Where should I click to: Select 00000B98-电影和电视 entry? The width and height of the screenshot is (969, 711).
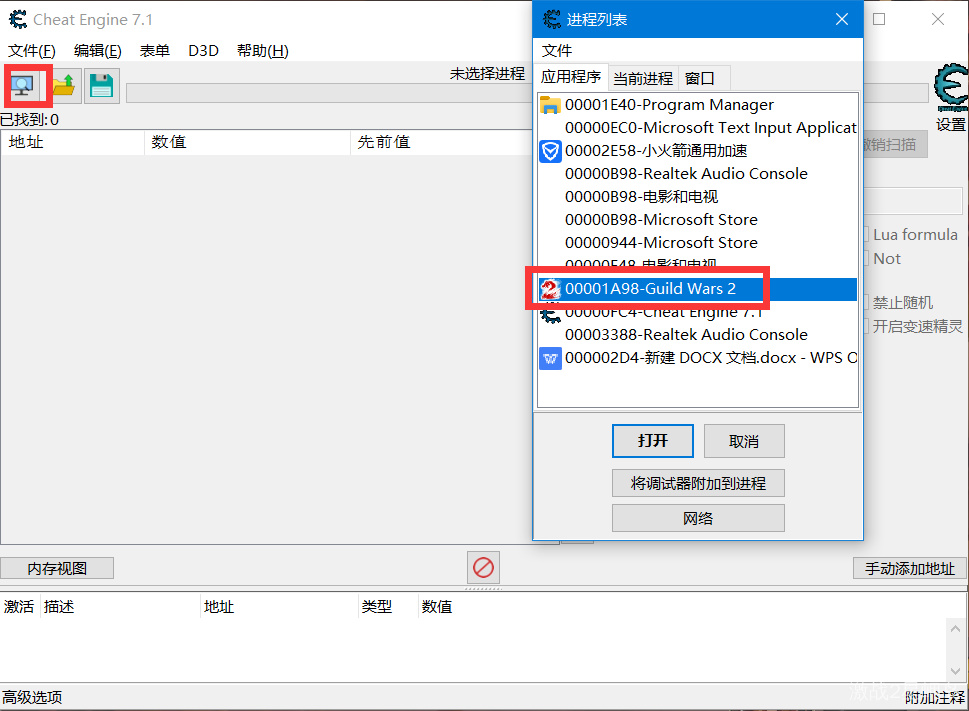[698, 196]
